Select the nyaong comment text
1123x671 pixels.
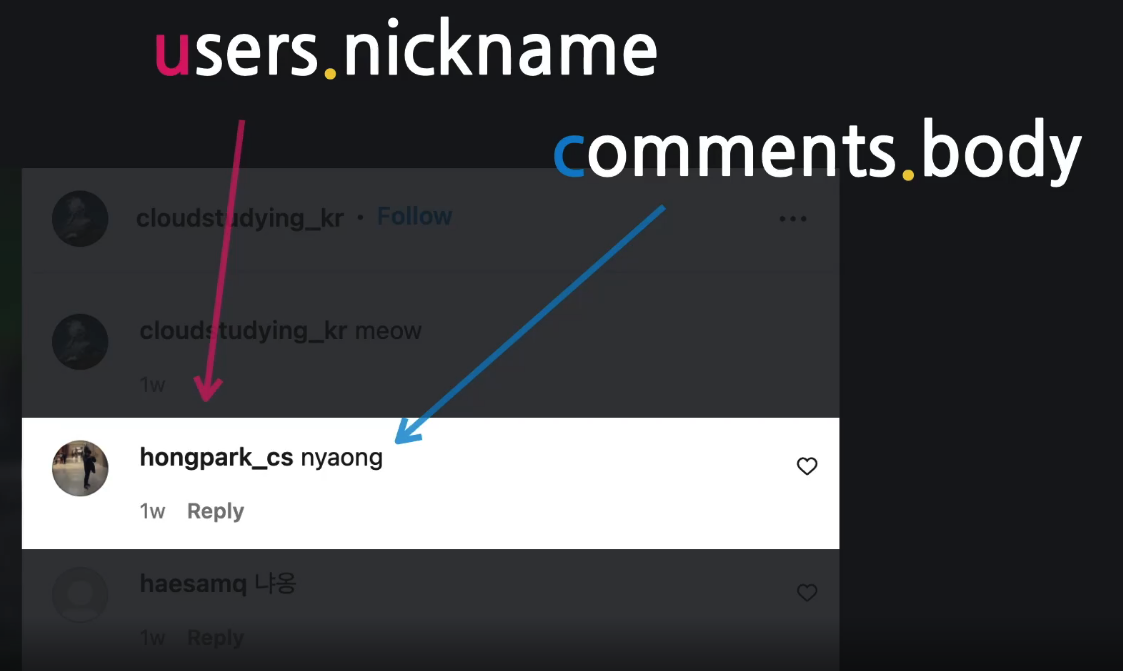coord(342,458)
